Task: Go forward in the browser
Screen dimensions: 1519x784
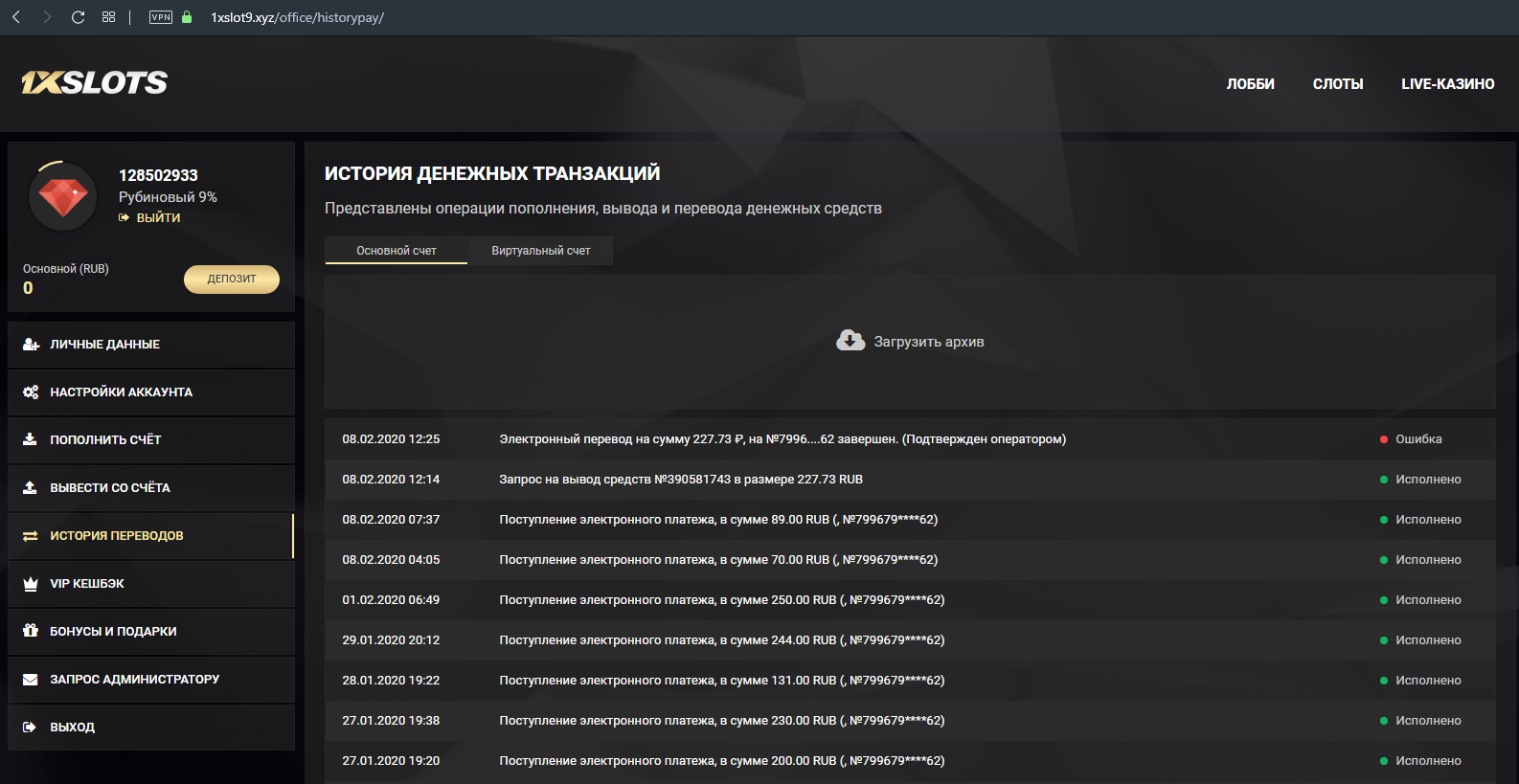Action: [x=47, y=17]
